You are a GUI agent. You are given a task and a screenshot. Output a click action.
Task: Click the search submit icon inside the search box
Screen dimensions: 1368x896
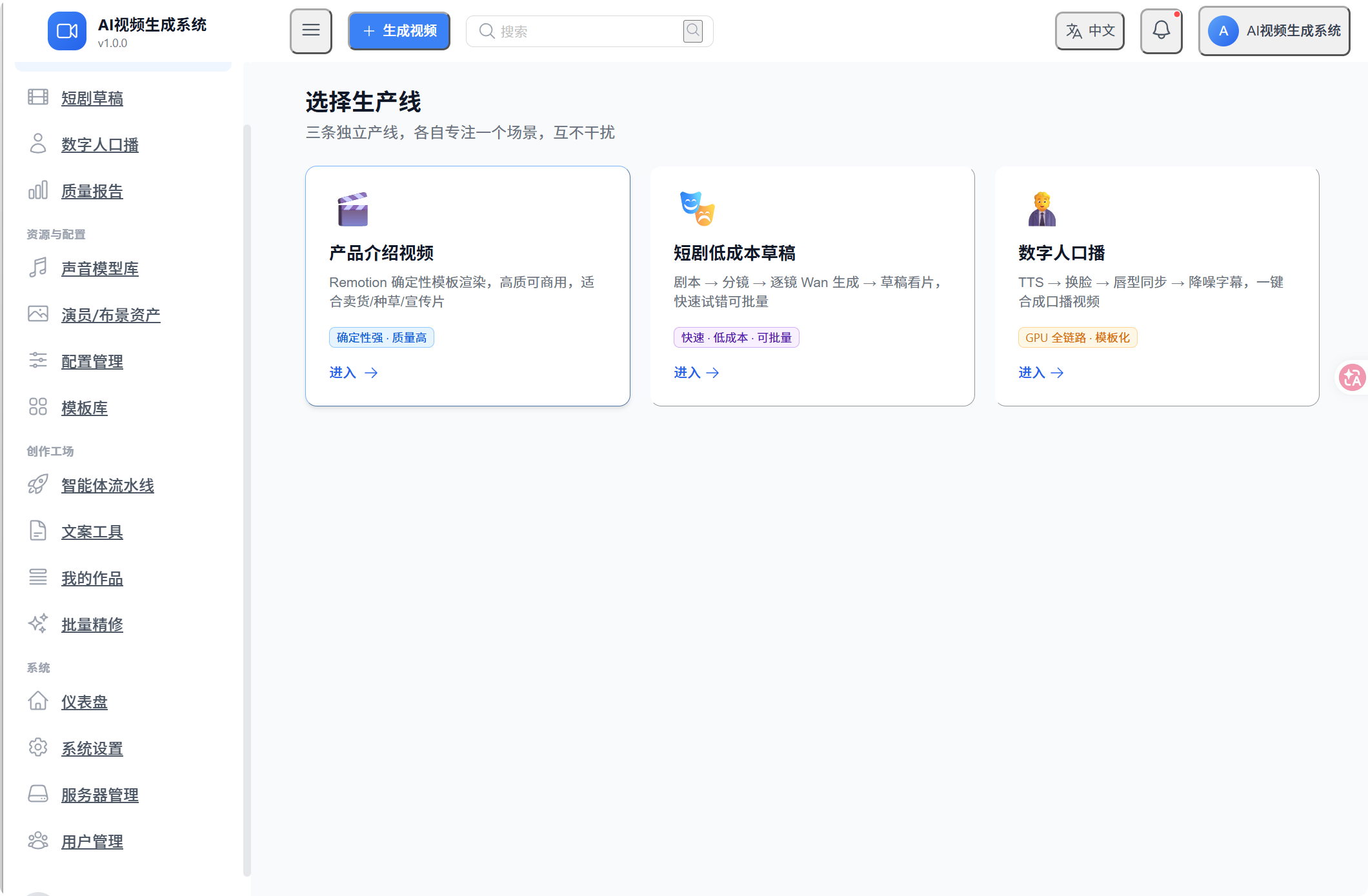(693, 30)
